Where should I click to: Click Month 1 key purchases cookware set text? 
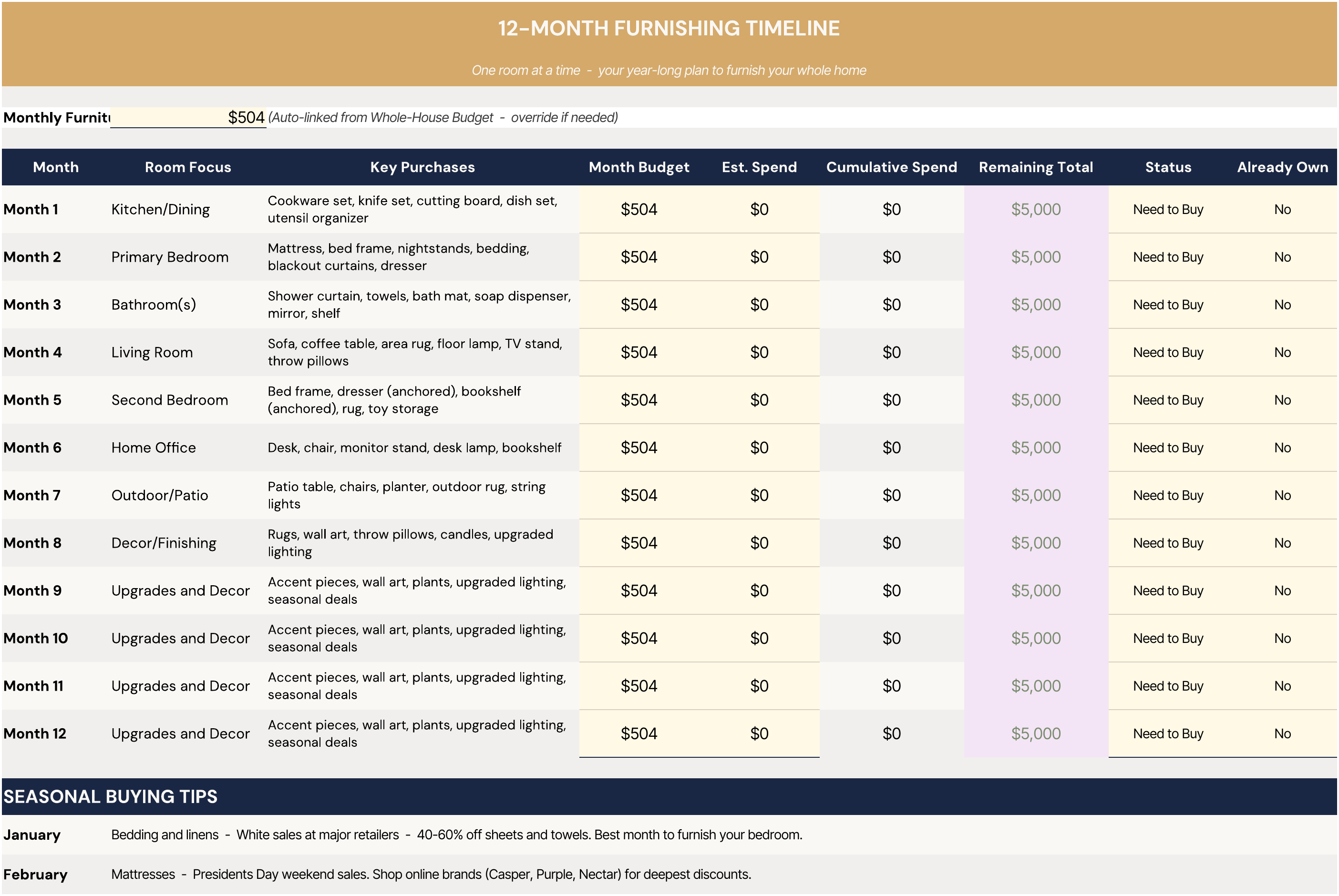pos(412,209)
